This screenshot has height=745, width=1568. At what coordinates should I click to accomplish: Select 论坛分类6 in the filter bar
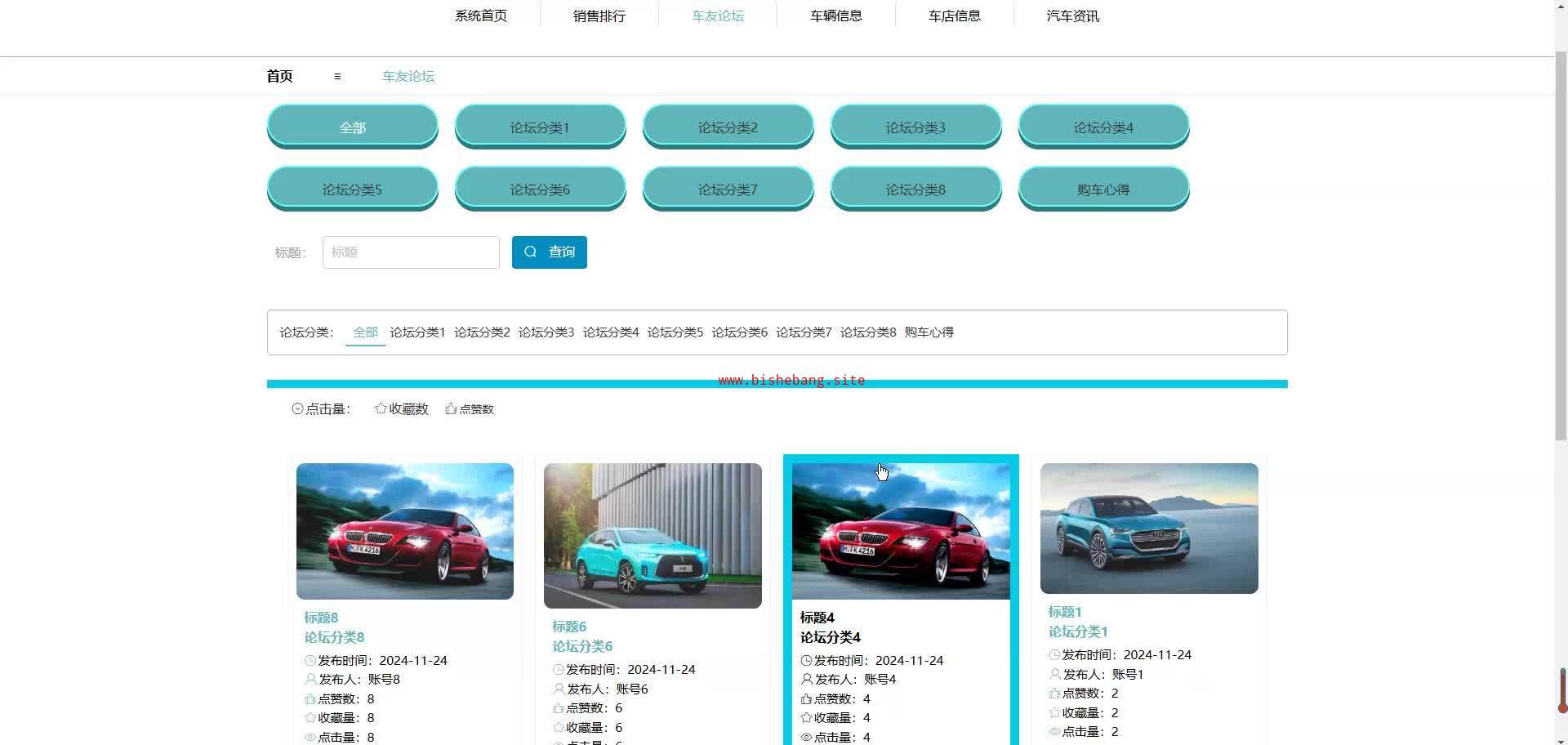[x=740, y=332]
